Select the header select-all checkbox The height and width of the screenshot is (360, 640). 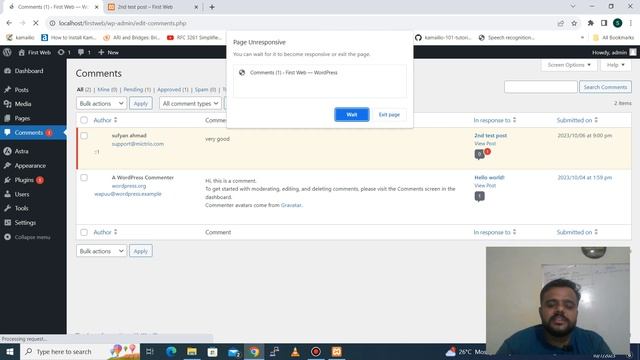pos(84,120)
